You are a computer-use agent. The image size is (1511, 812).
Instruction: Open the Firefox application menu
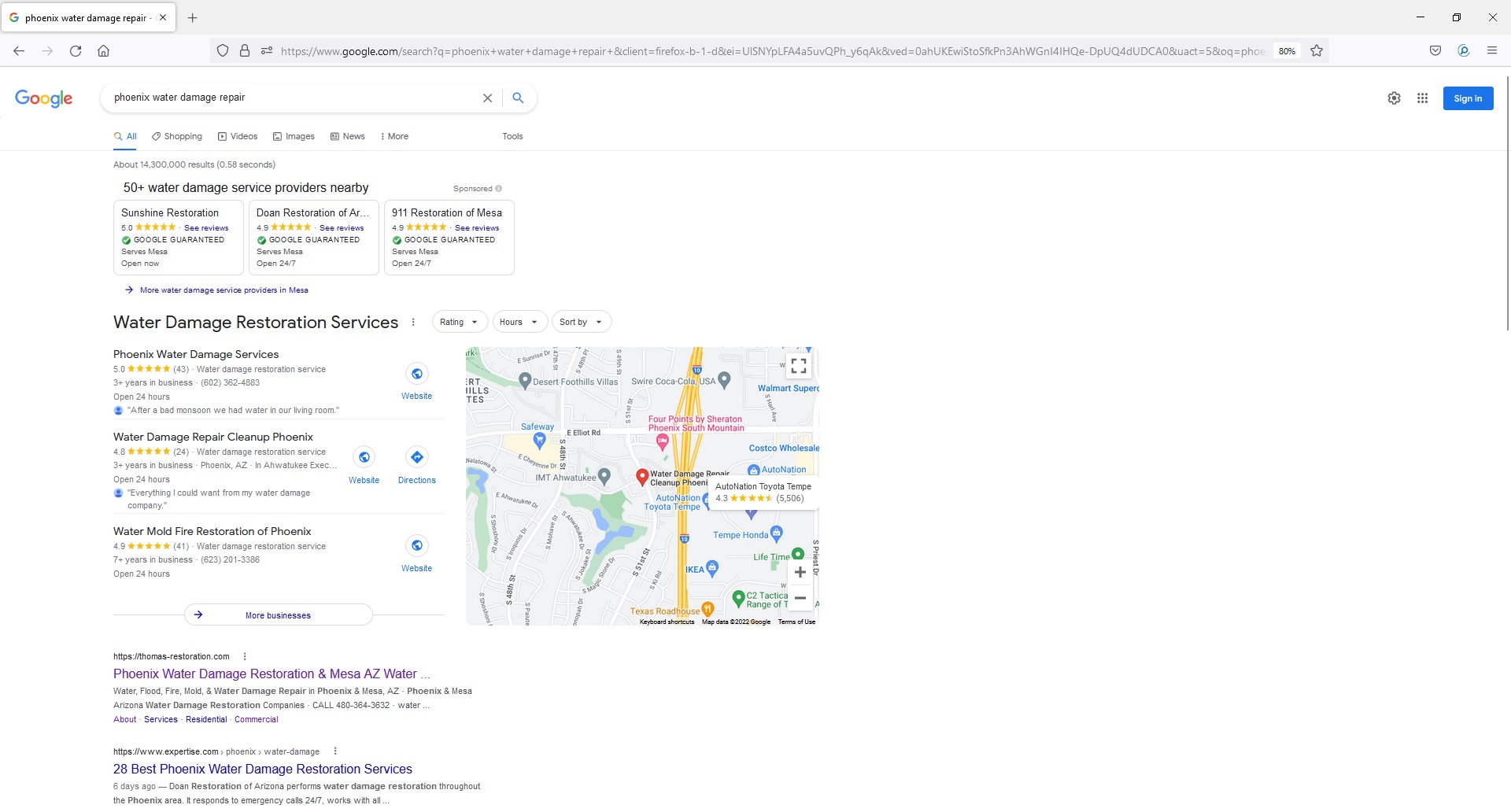coord(1491,50)
